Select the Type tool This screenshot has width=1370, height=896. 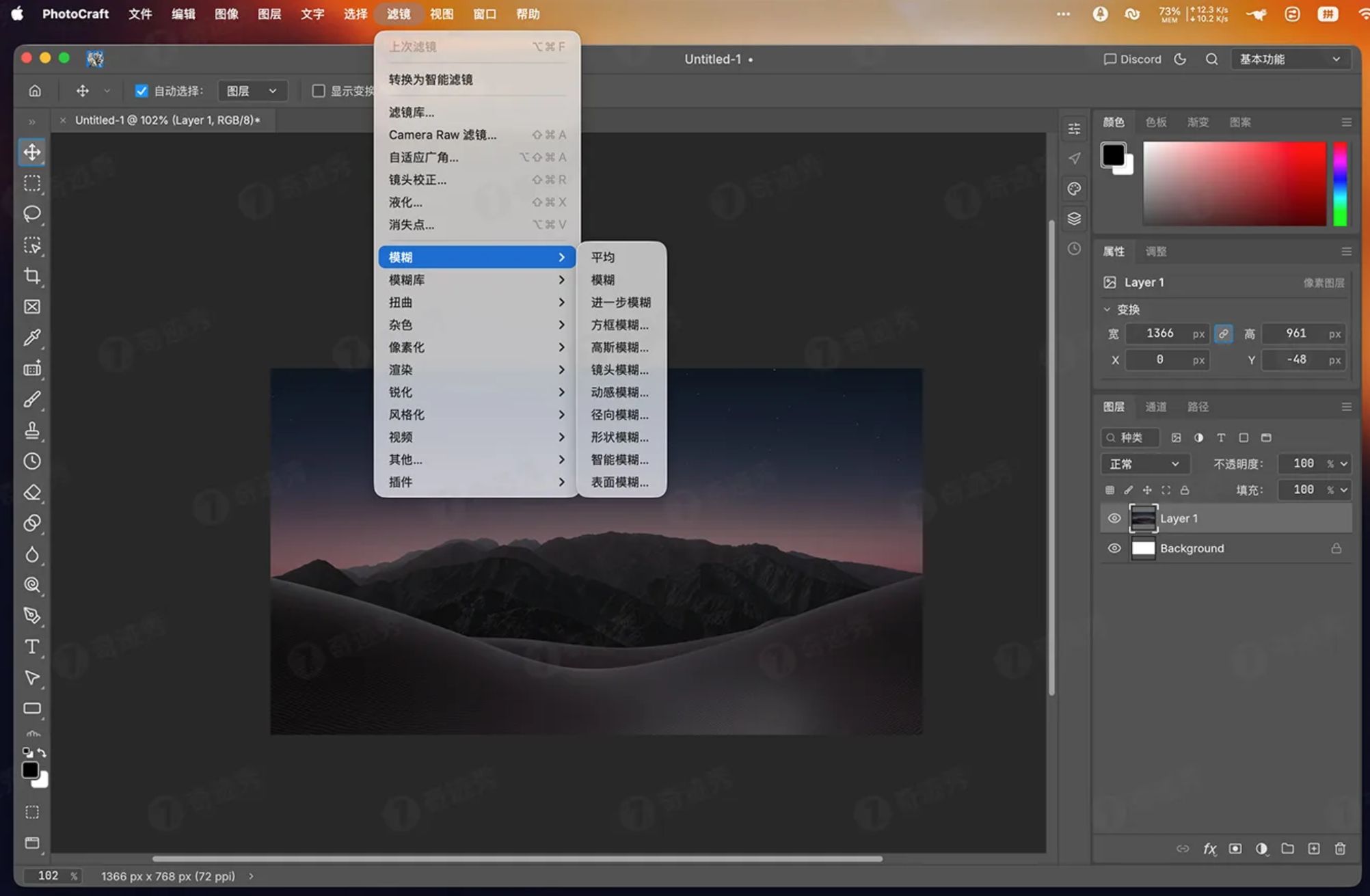pos(32,647)
